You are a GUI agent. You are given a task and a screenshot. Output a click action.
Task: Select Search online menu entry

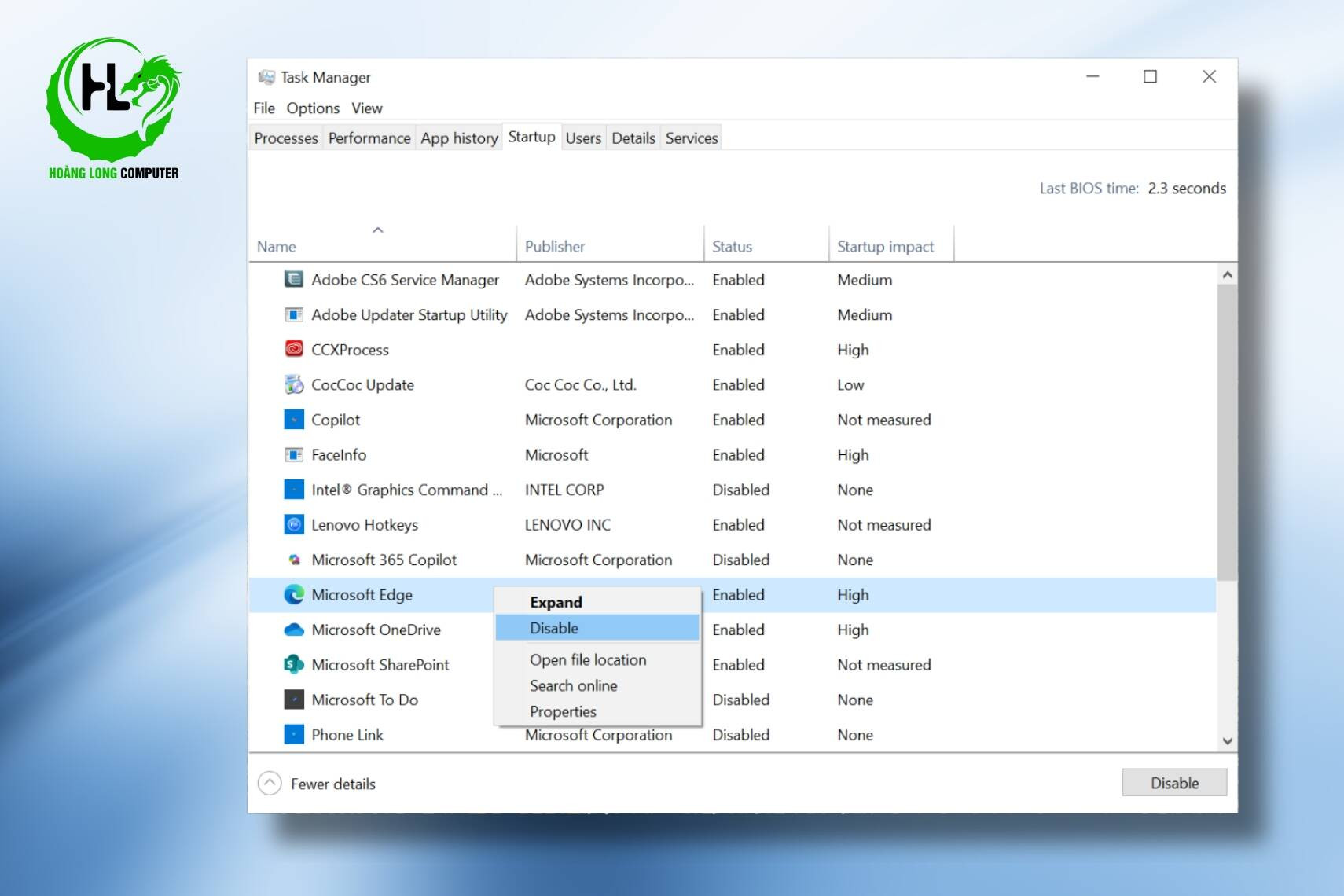[x=597, y=686]
